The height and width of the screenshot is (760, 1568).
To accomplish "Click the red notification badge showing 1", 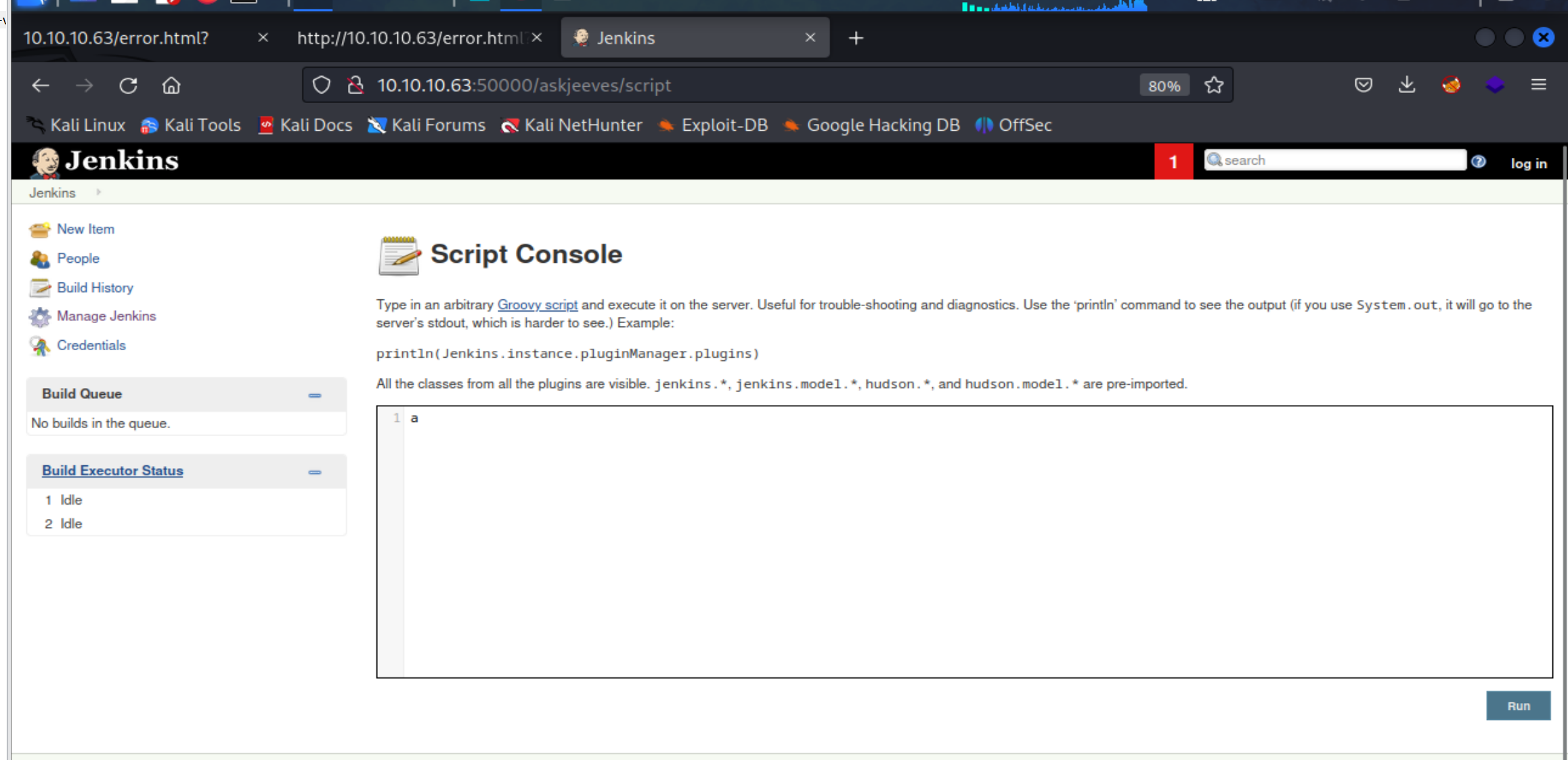I will coord(1173,162).
